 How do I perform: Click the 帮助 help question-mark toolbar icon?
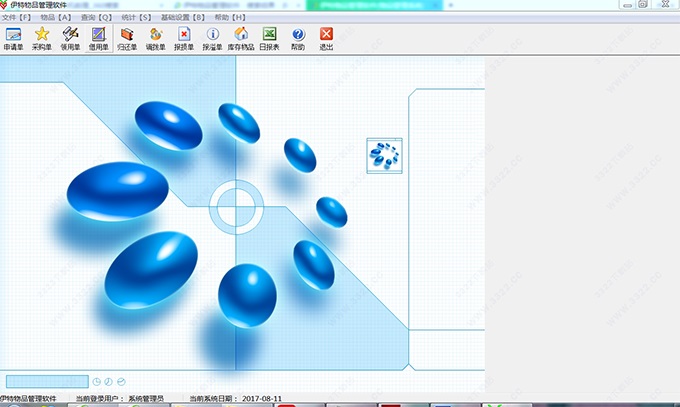298,39
